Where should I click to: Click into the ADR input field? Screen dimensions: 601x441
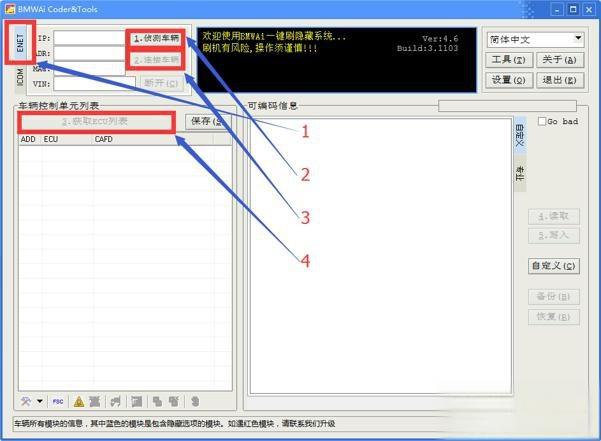pyautogui.click(x=90, y=54)
